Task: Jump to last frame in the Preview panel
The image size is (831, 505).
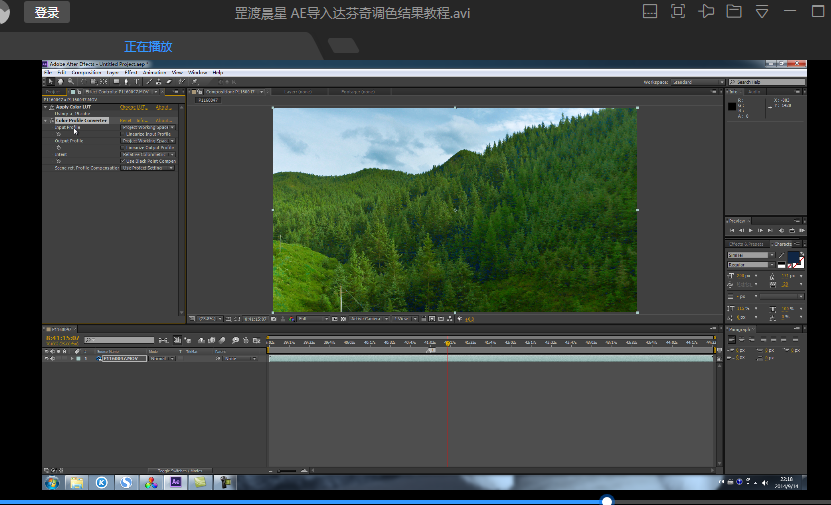Action: (770, 231)
